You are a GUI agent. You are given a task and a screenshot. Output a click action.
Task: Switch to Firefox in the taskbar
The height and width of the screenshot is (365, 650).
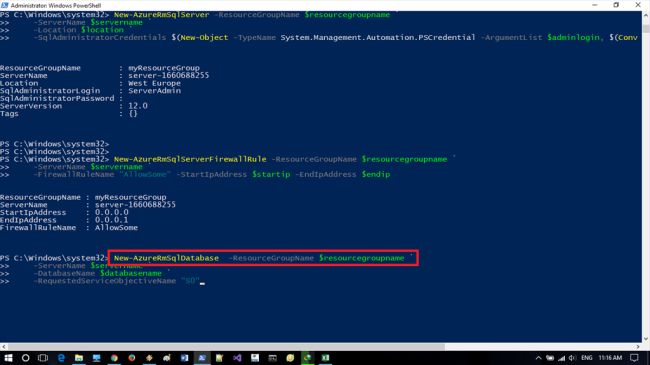click(x=132, y=358)
